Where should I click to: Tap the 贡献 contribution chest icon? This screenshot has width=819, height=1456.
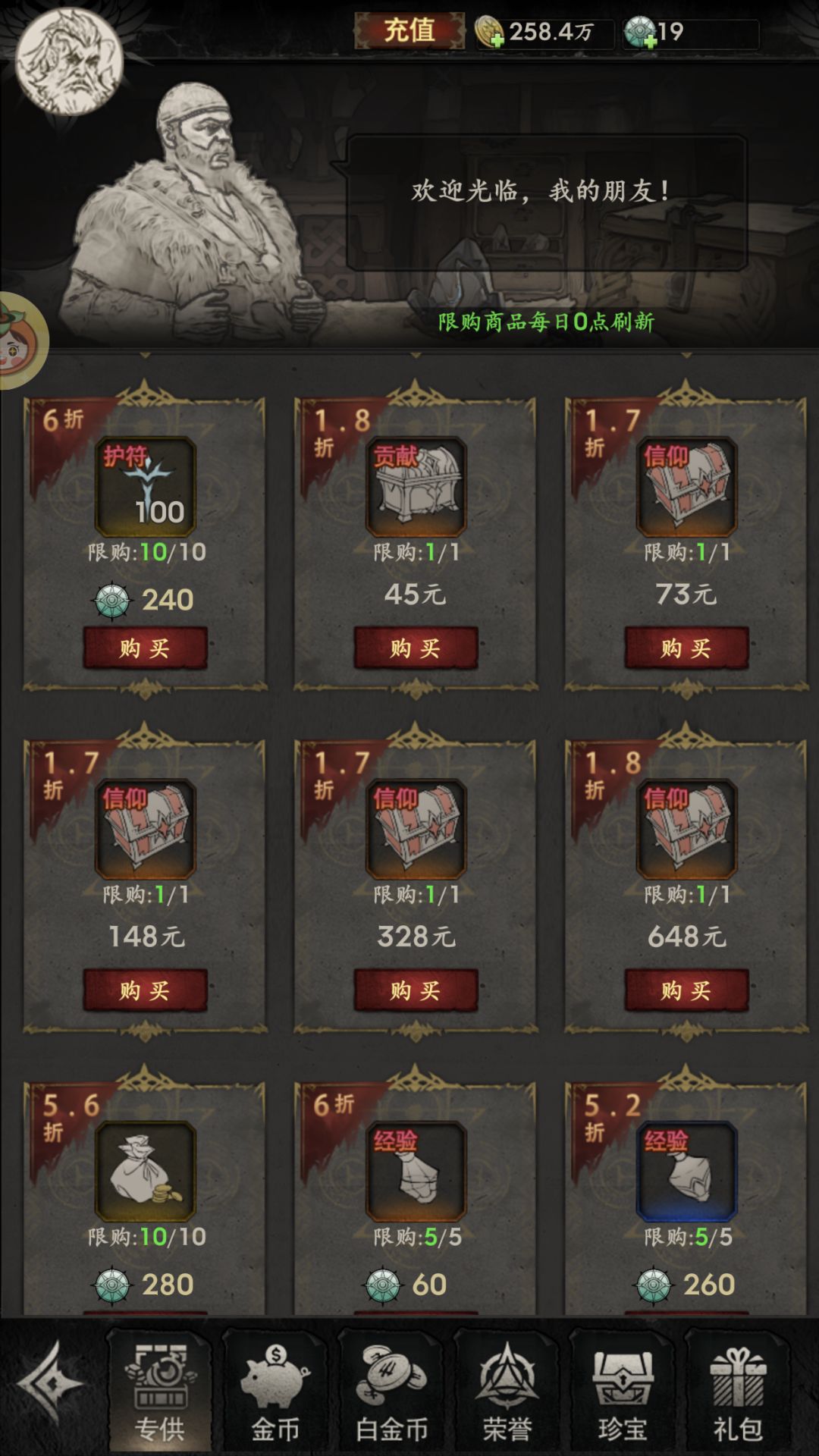416,486
